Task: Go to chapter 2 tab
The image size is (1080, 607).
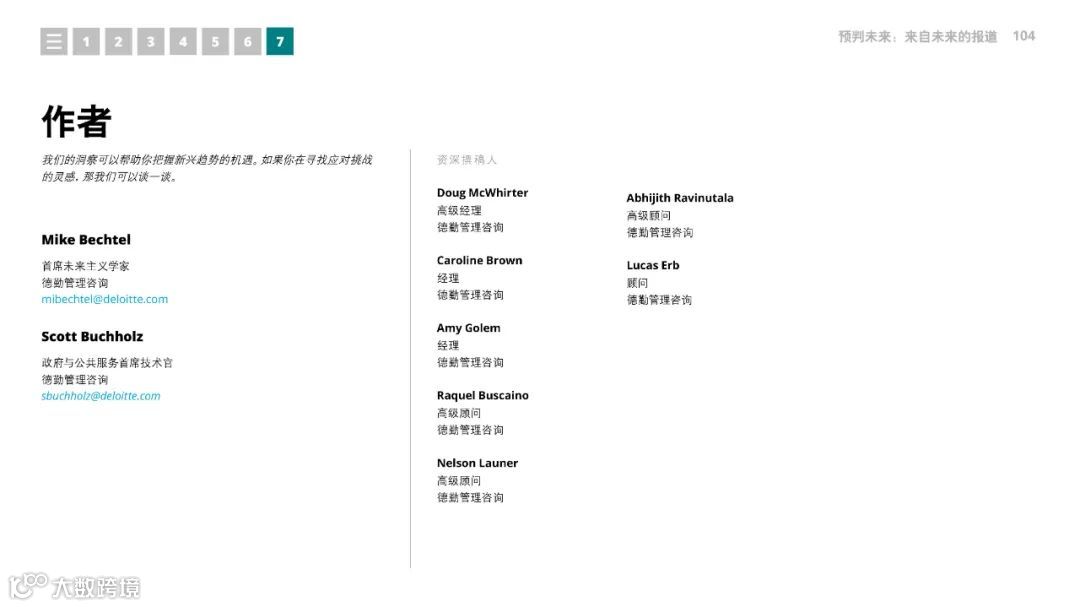Action: pyautogui.click(x=118, y=41)
